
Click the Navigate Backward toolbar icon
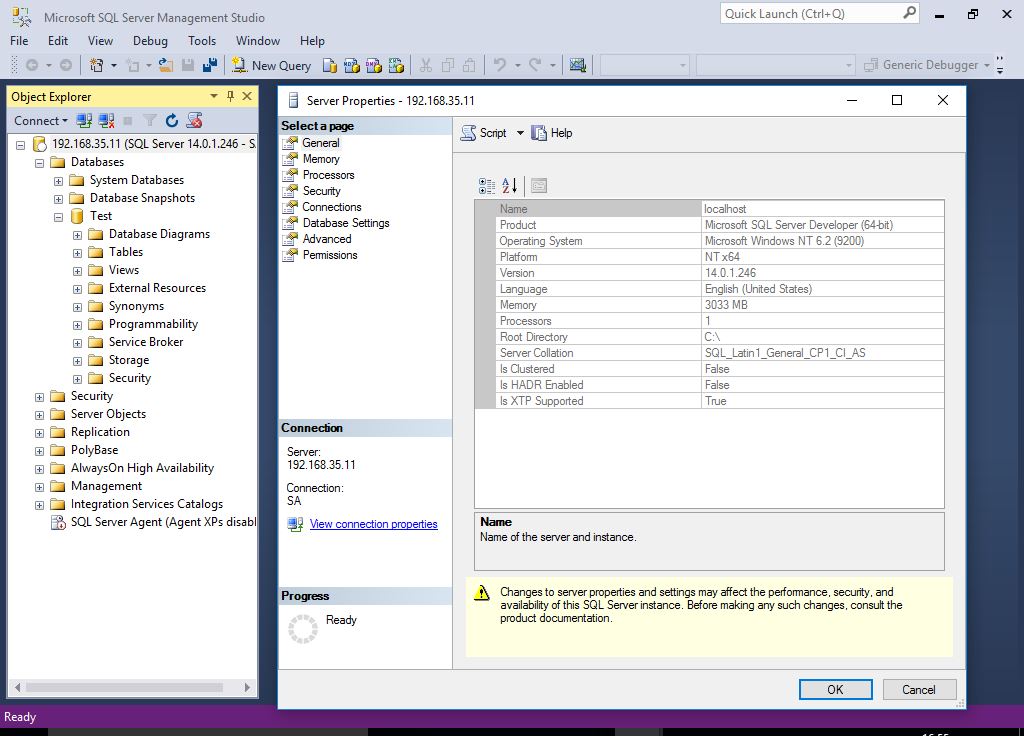click(x=31, y=65)
